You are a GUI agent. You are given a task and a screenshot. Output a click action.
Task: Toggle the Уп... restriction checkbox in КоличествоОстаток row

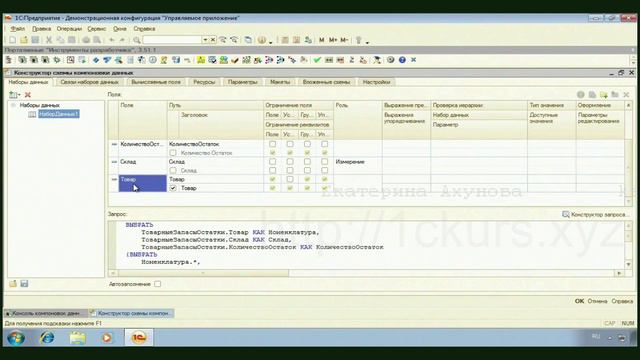click(324, 144)
